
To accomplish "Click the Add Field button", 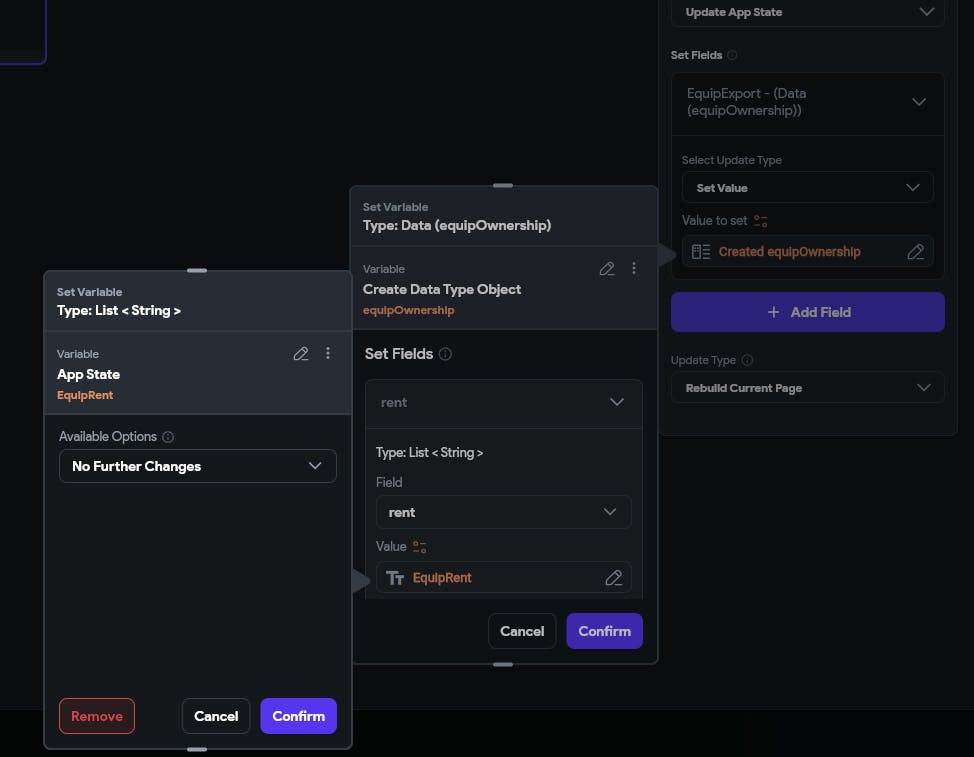I will click(807, 312).
